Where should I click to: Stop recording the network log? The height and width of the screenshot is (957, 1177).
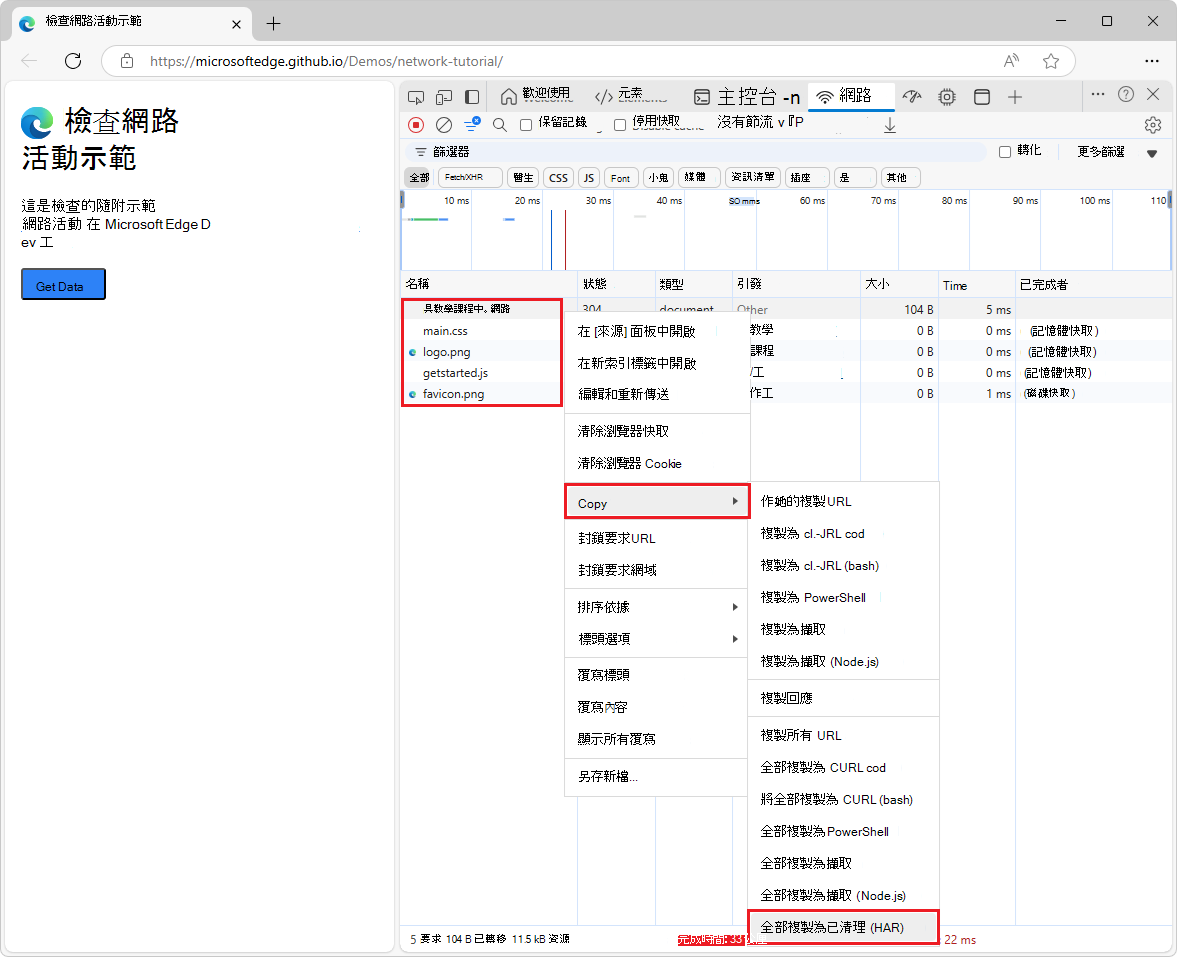[415, 124]
